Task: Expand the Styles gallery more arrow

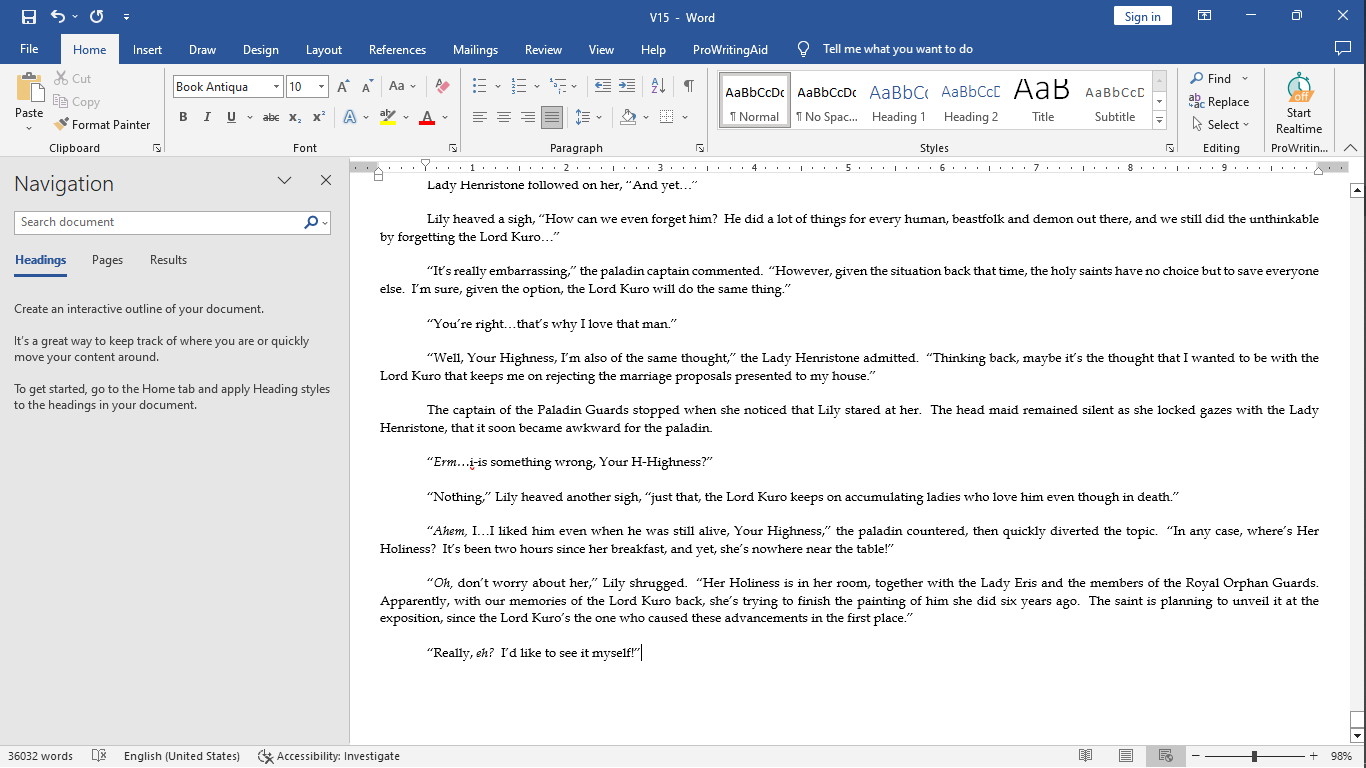Action: [x=1159, y=121]
